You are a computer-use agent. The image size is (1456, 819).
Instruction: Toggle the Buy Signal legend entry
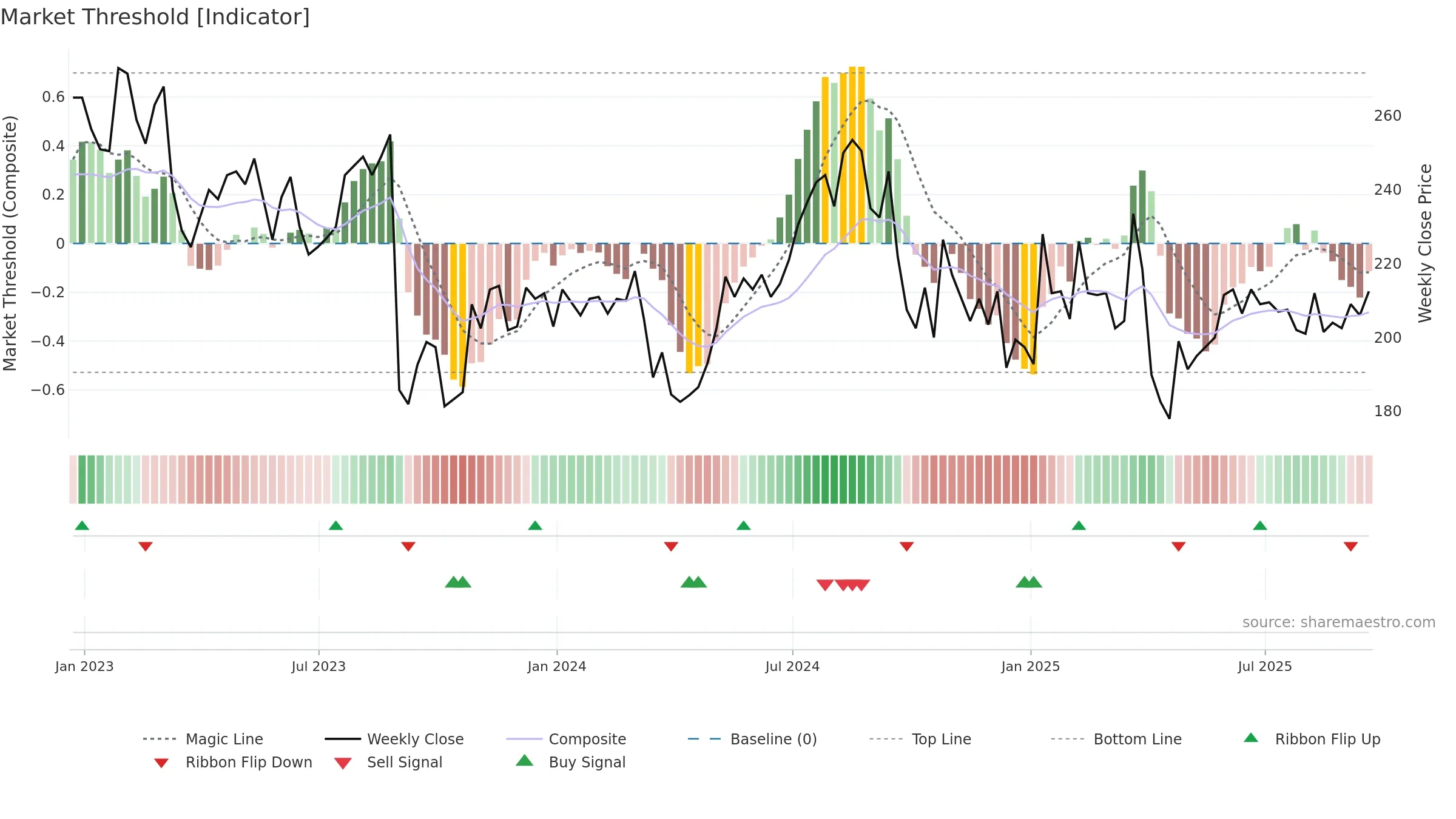tap(570, 762)
